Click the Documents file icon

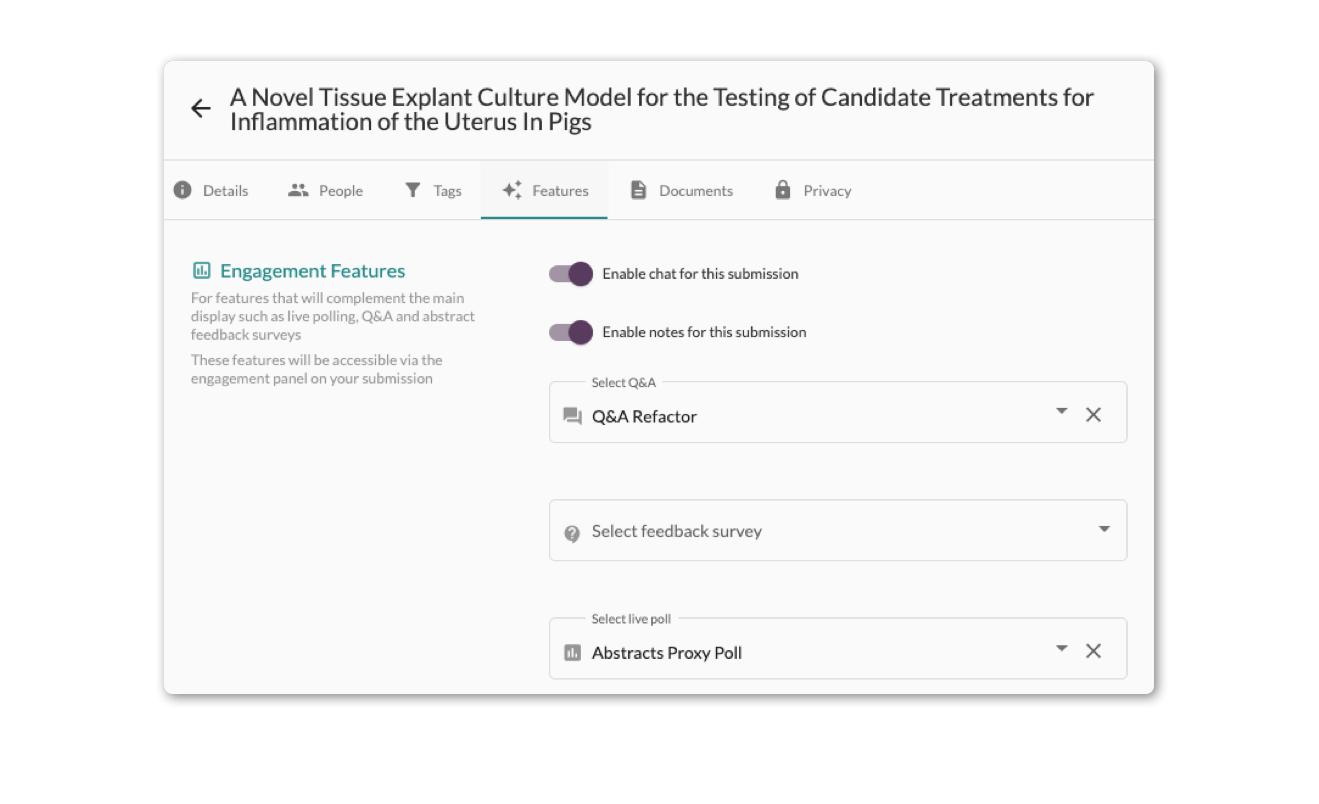pyautogui.click(x=638, y=190)
